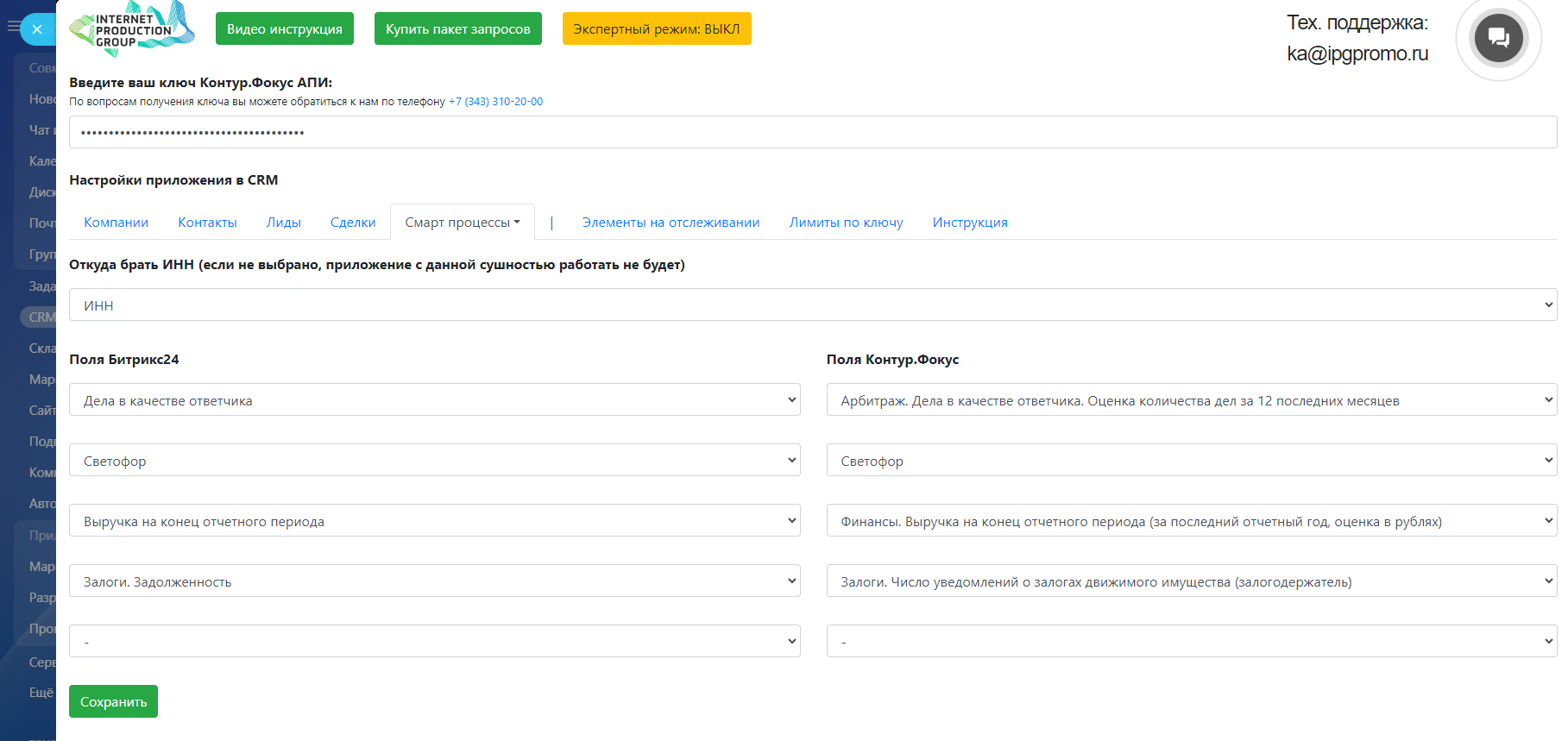The height and width of the screenshot is (741, 1568).
Task: Close the app panel with X button
Action: [37, 29]
